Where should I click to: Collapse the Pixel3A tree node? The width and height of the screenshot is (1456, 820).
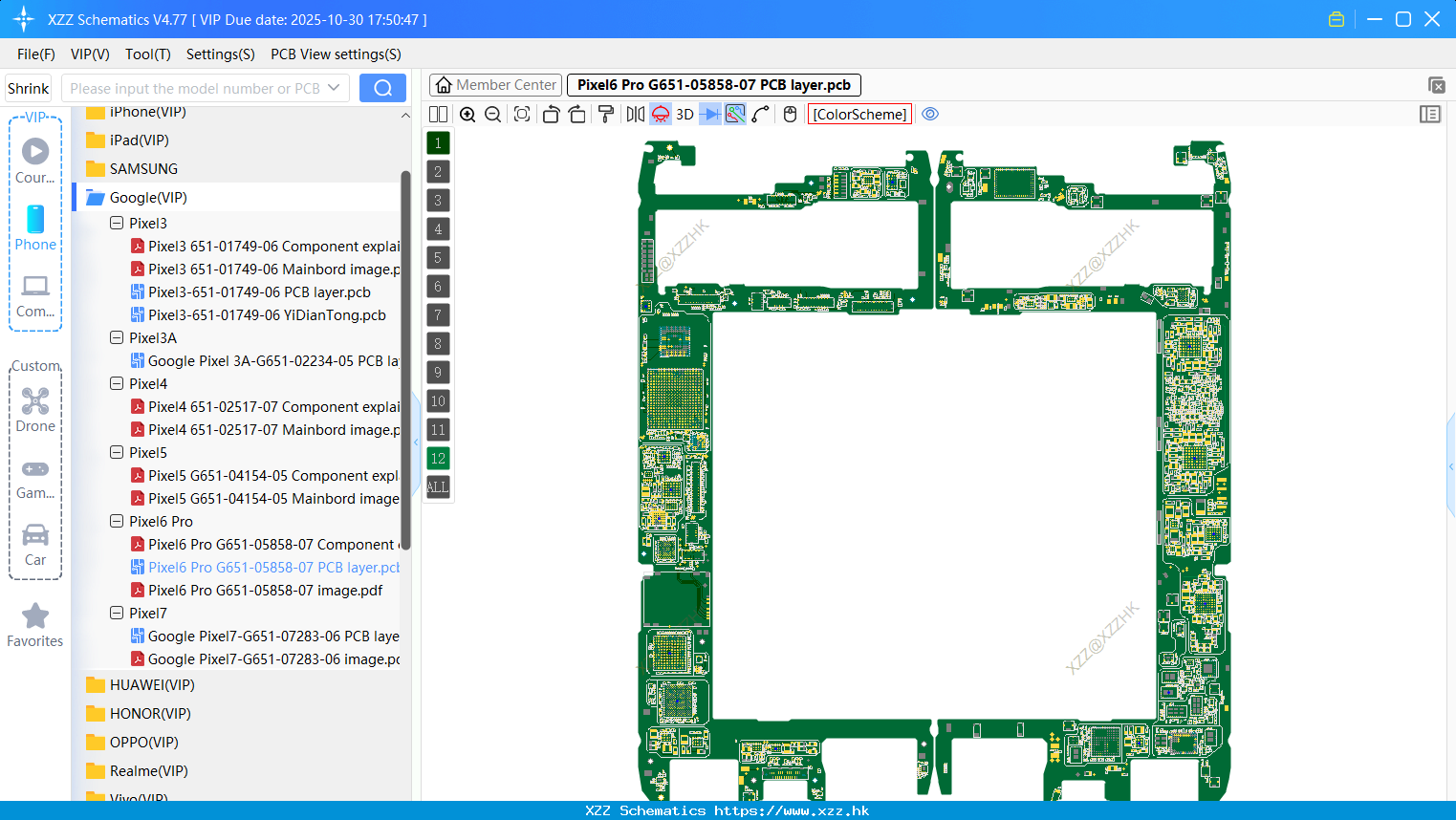coord(117,337)
